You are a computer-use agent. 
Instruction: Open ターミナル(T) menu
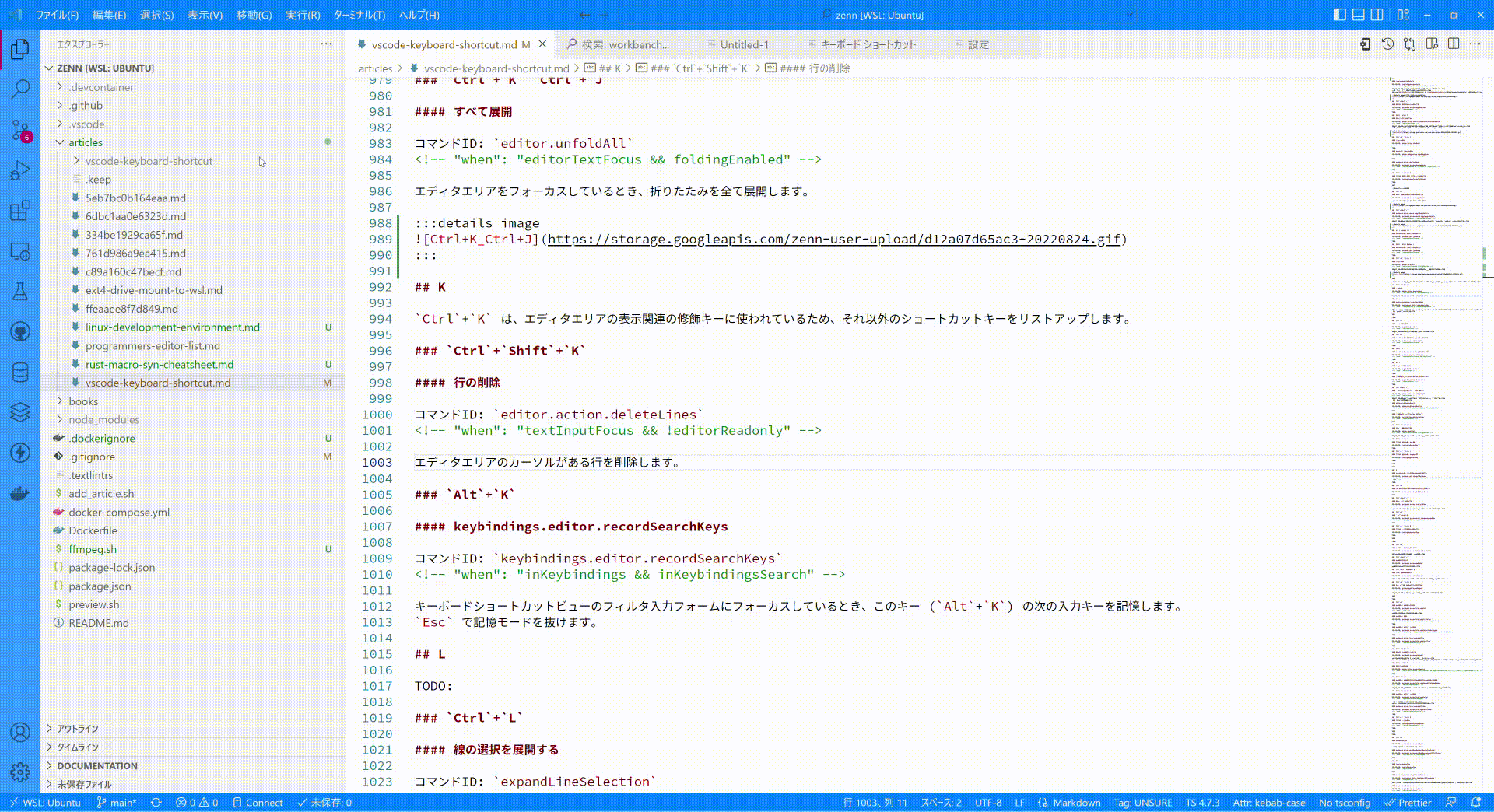pos(359,15)
